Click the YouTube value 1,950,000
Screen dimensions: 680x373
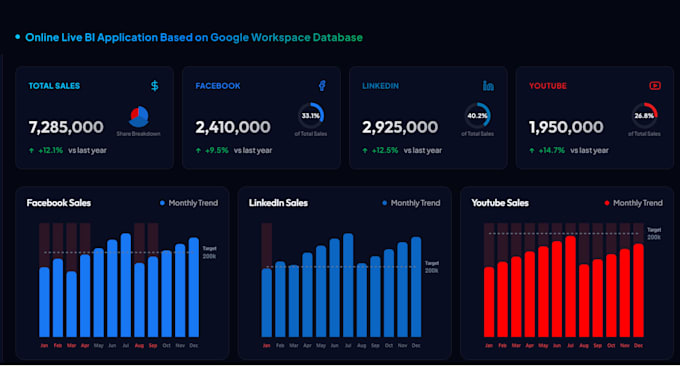566,127
